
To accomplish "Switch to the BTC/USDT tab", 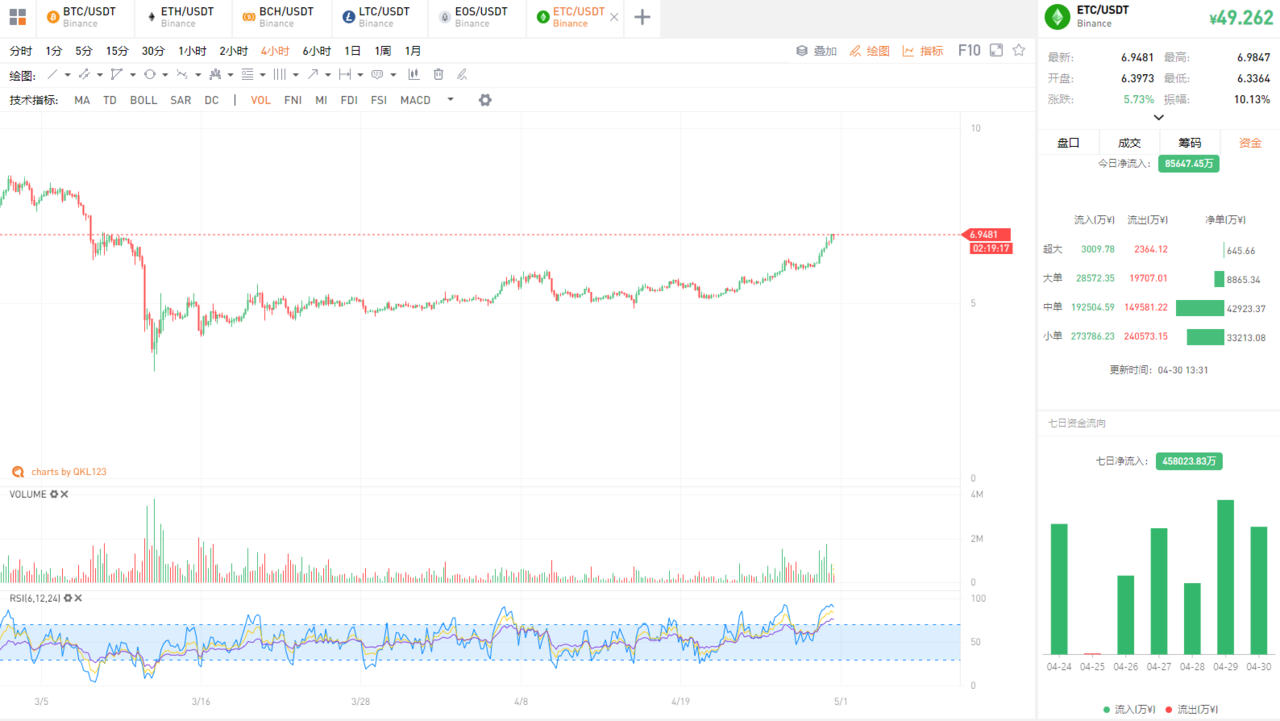I will [85, 17].
